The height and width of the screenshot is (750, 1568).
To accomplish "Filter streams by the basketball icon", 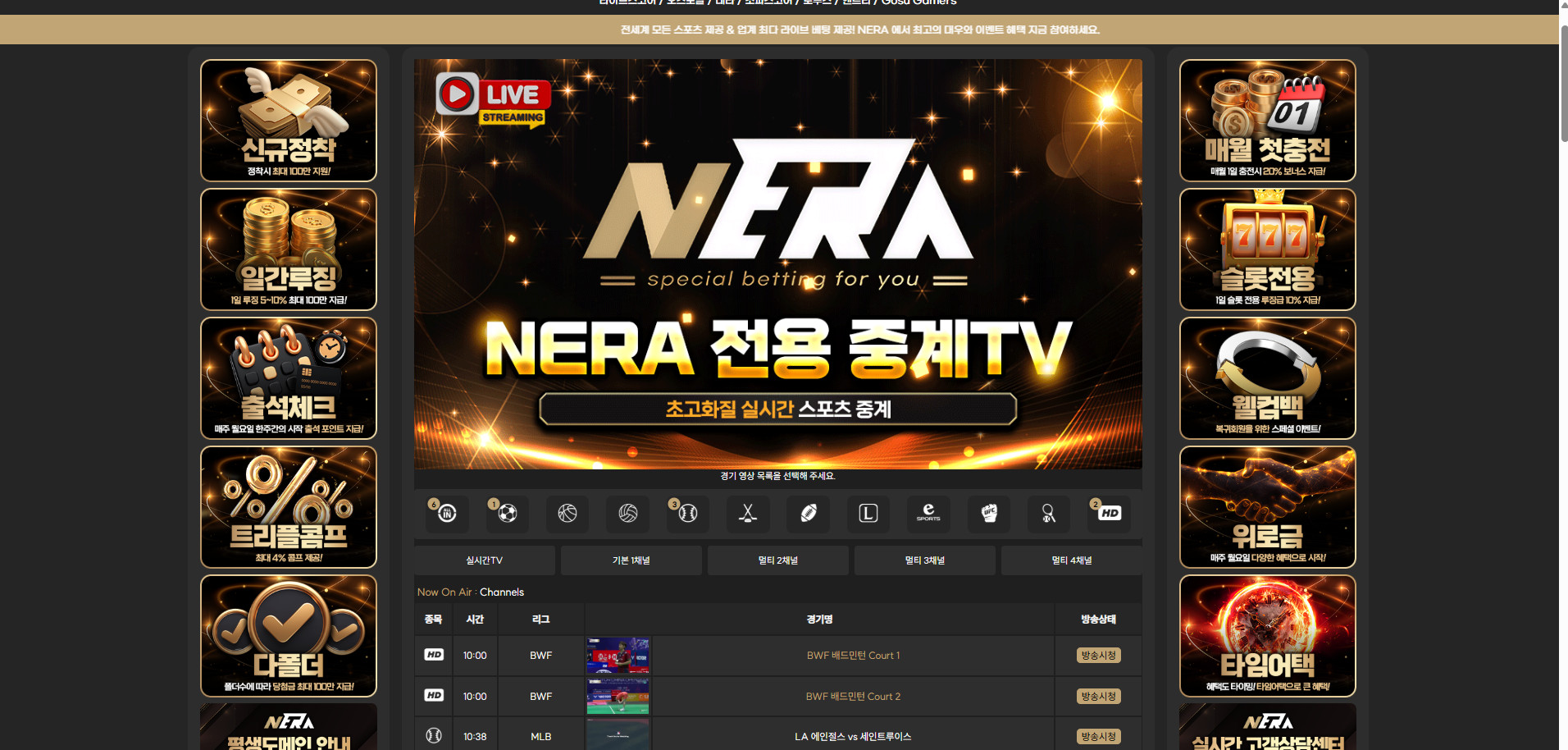I will 567,513.
